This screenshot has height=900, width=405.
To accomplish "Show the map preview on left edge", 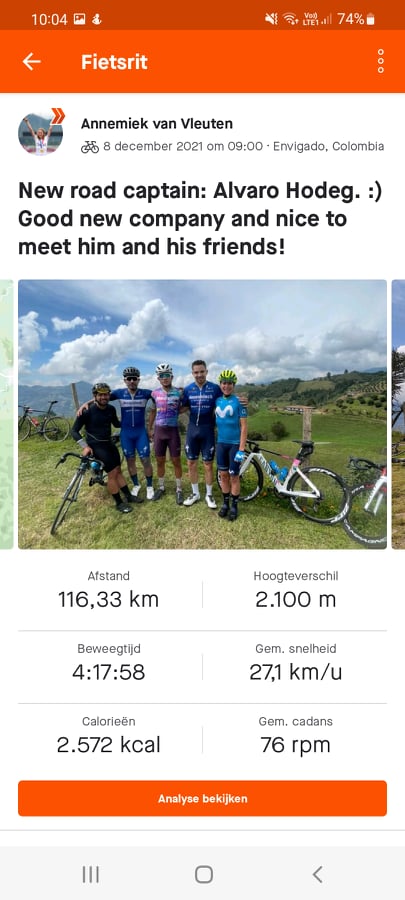I will (6, 414).
